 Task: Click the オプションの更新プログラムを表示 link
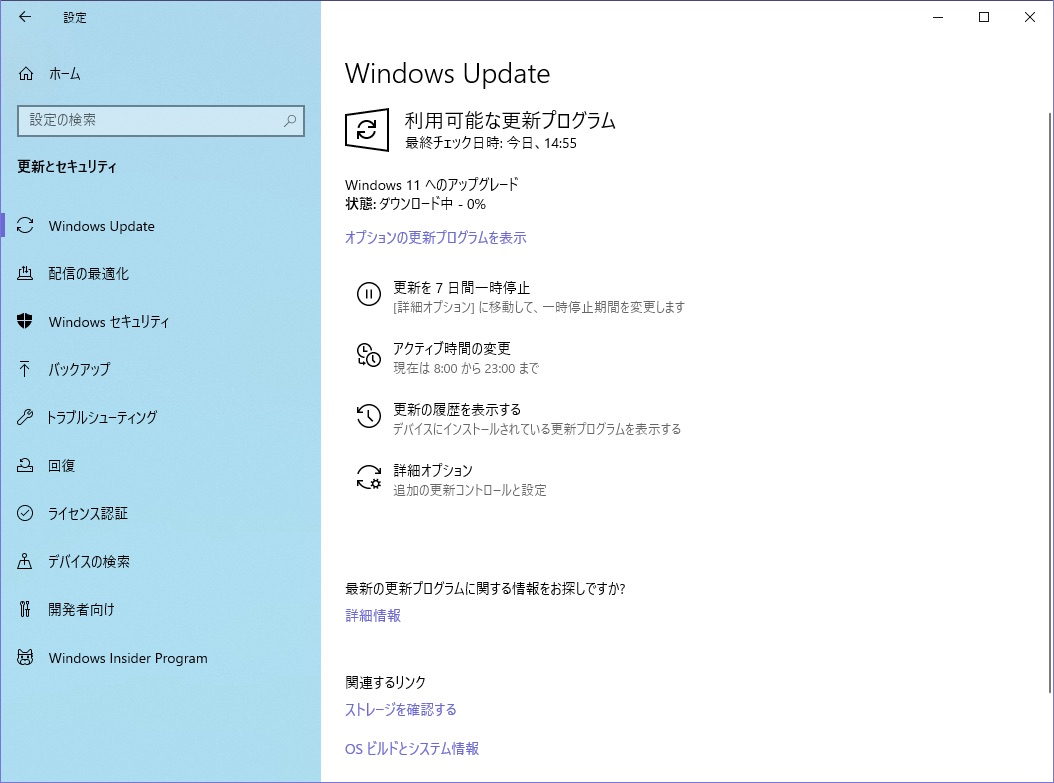point(436,237)
